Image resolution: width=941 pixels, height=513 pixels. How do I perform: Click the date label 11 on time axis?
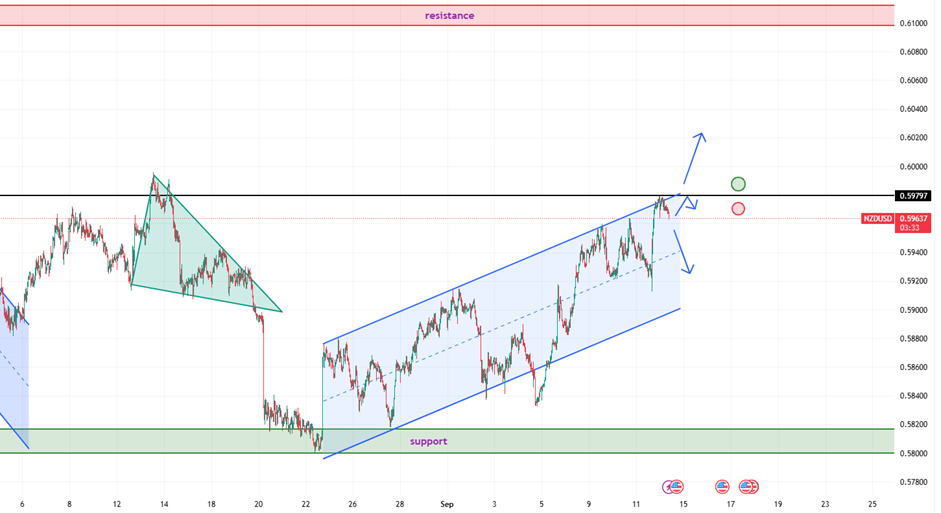click(636, 505)
